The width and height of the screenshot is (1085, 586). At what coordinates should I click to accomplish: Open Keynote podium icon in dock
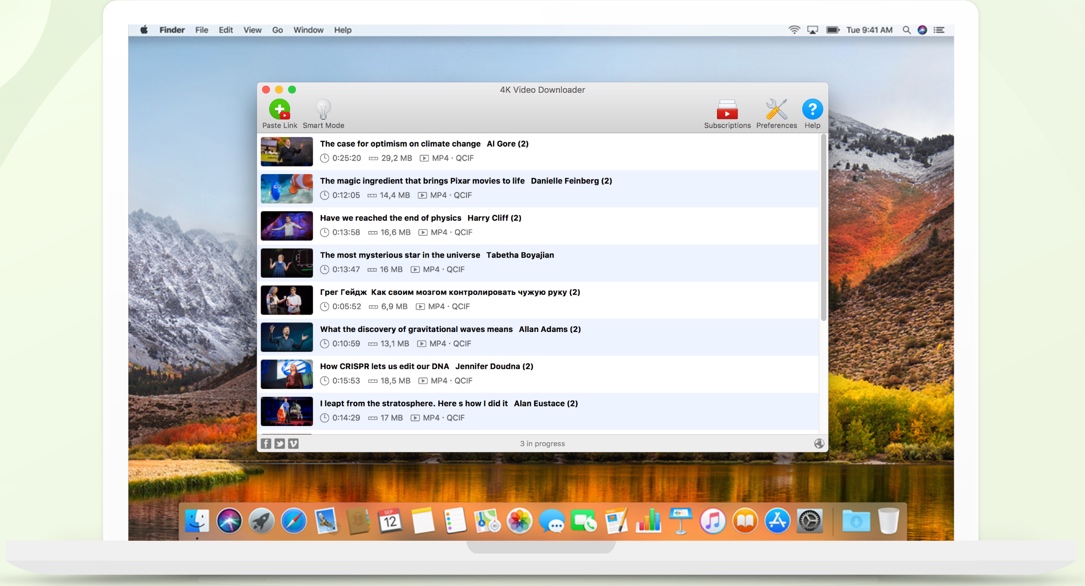(680, 521)
